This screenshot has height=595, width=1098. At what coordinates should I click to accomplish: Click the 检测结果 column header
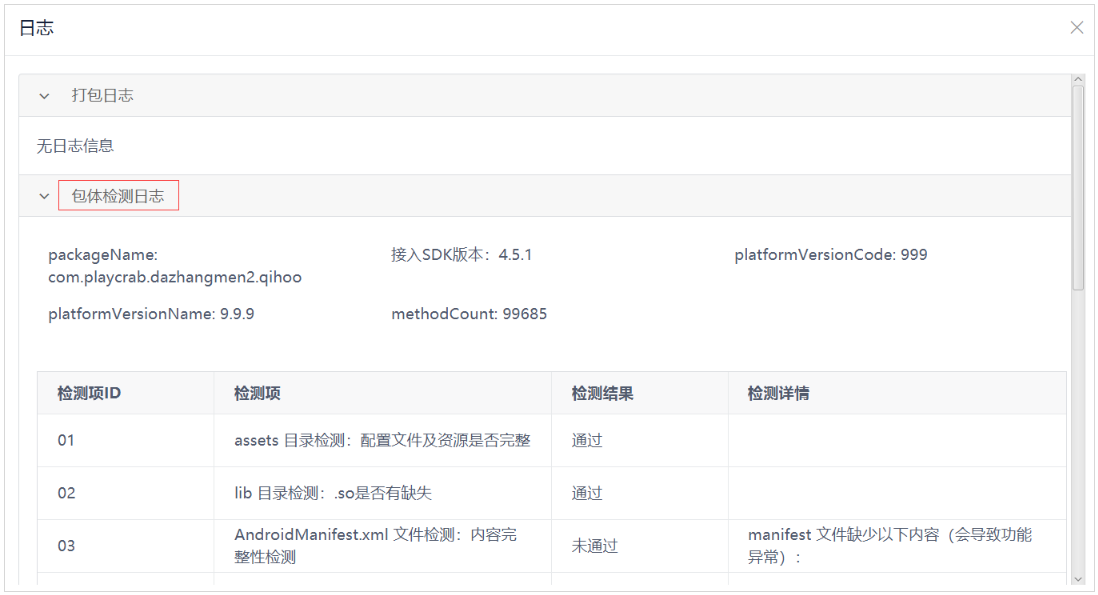(602, 393)
